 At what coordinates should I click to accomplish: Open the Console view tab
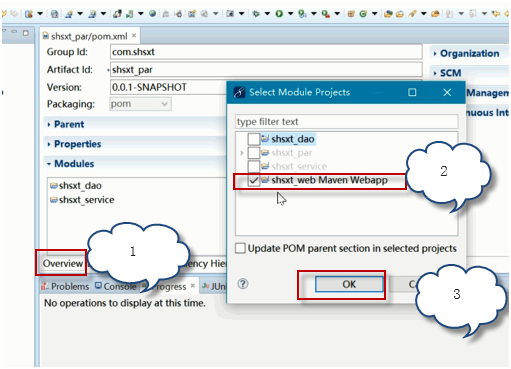[x=116, y=286]
